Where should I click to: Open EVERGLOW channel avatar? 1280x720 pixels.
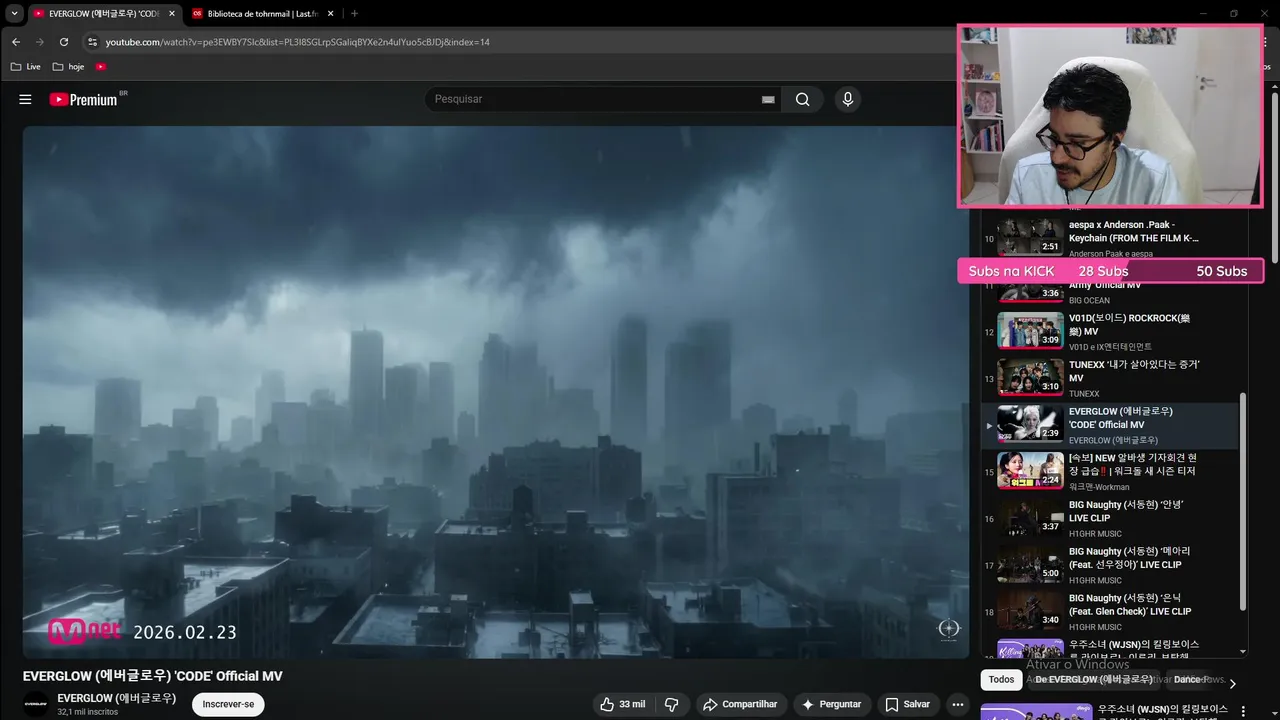click(36, 704)
